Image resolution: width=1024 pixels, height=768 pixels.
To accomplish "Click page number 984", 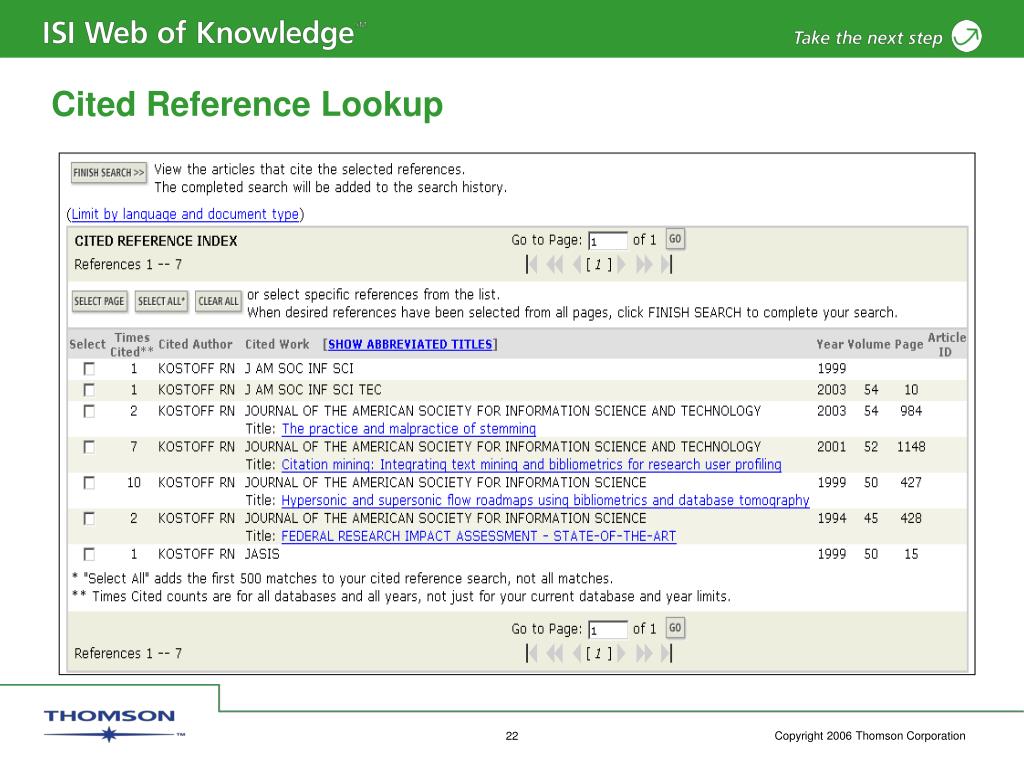I will coord(911,411).
